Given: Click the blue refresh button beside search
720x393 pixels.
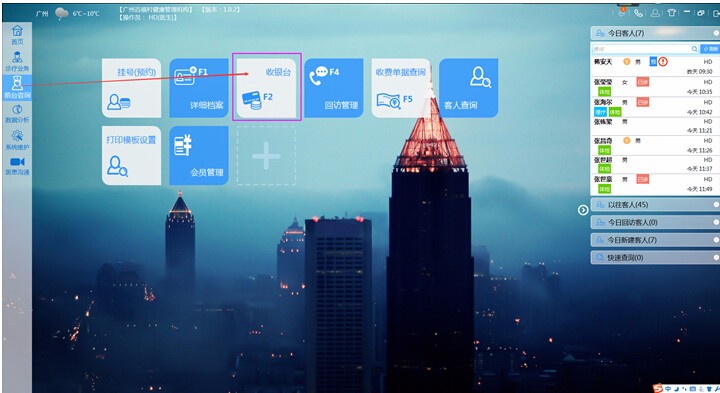Looking at the screenshot, I should [710, 49].
